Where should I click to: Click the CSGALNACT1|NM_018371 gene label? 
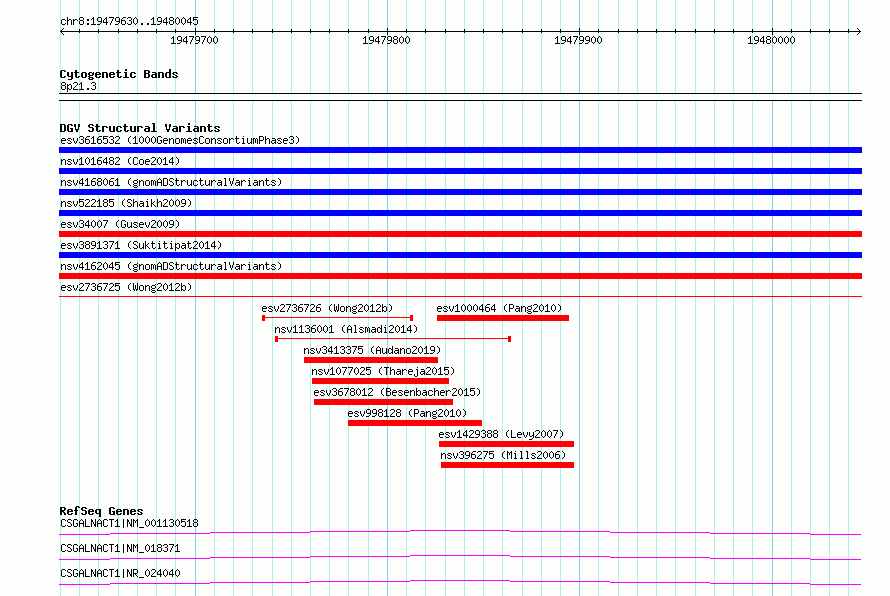tap(120, 548)
